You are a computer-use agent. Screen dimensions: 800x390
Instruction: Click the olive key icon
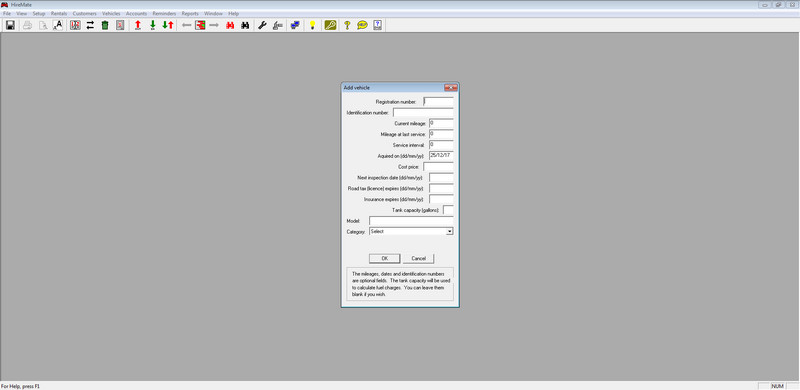[330, 25]
